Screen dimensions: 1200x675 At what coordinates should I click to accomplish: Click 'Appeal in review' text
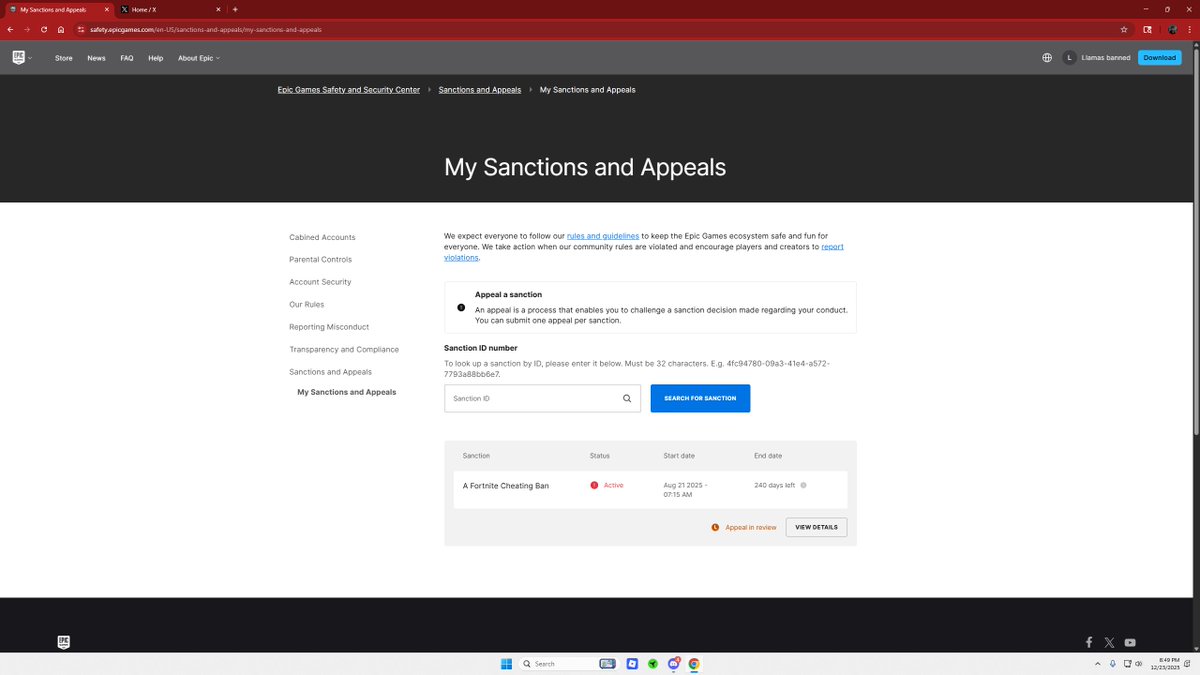coord(751,527)
